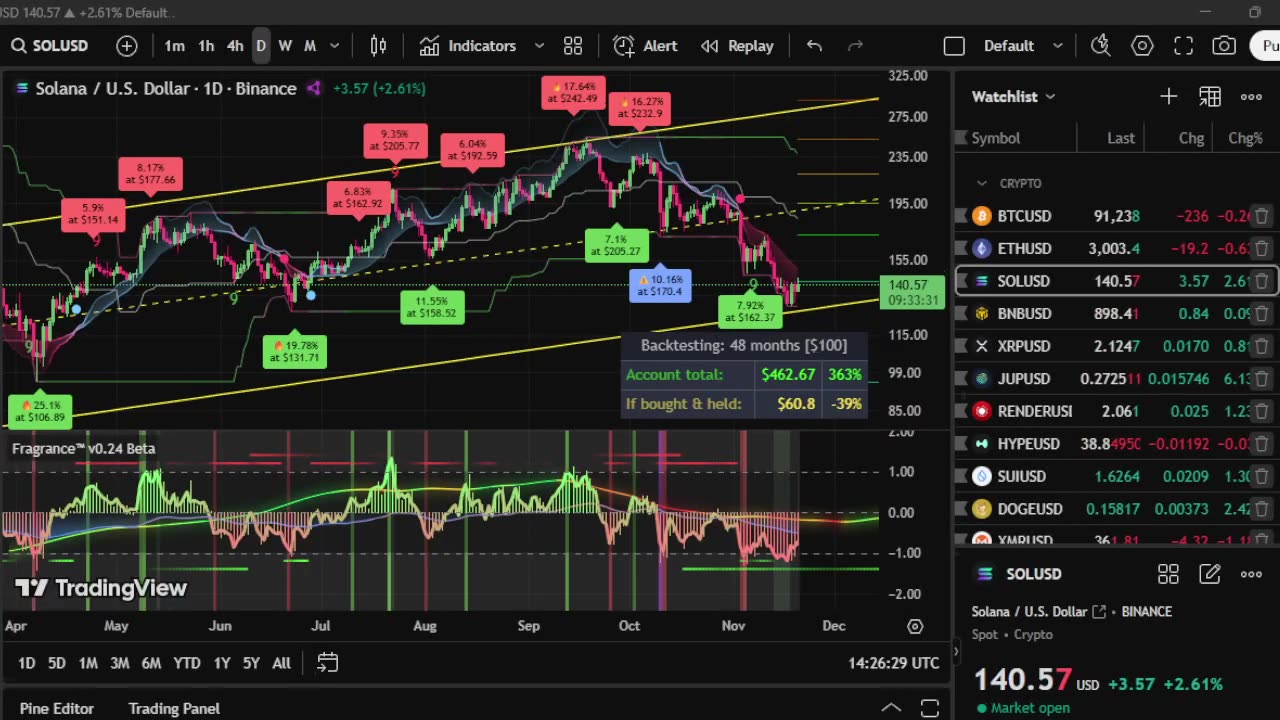Viewport: 1280px width, 720px height.
Task: Sort watchlist by Chg% column
Action: [1245, 138]
